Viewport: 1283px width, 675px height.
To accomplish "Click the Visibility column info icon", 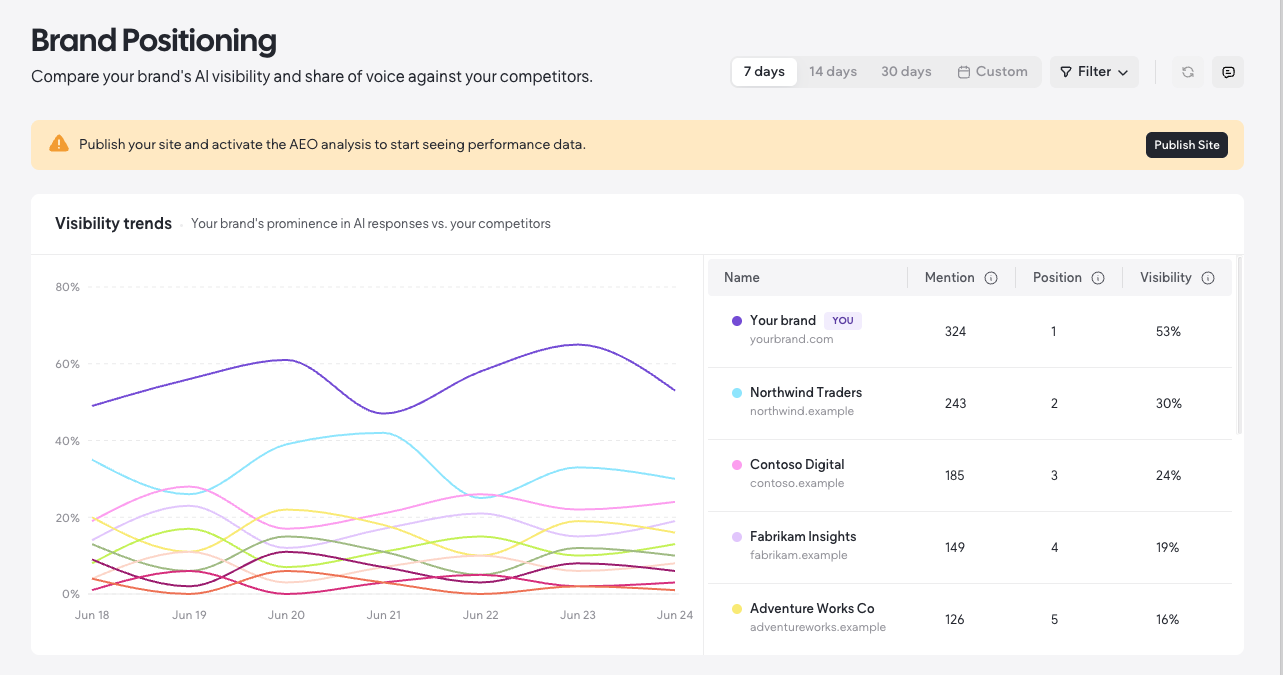I will point(1208,278).
